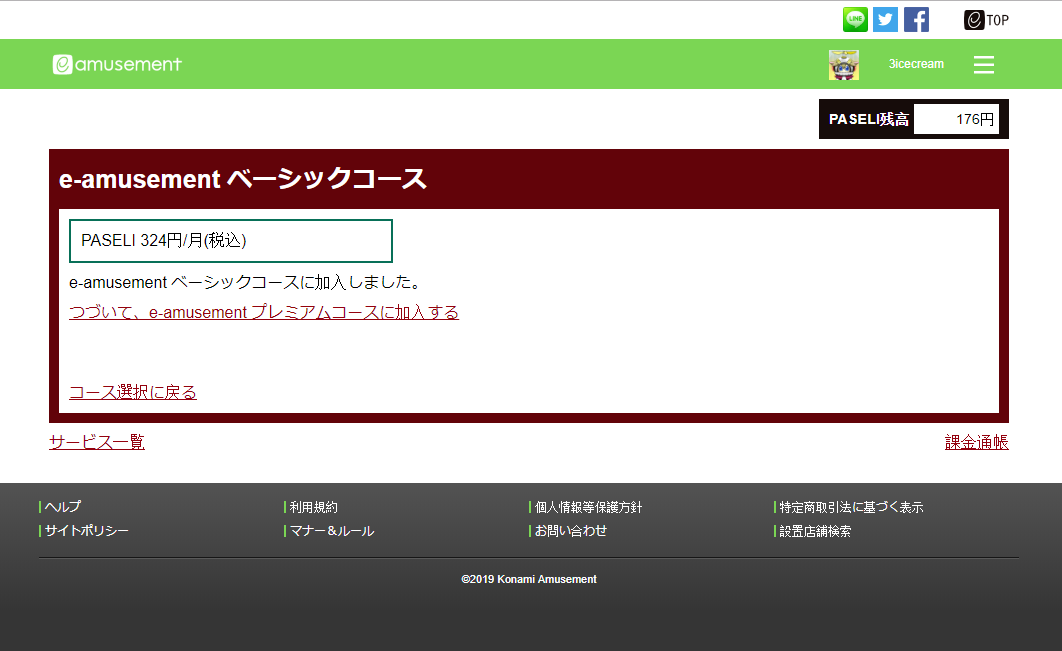Click the user avatar image

pyautogui.click(x=843, y=65)
